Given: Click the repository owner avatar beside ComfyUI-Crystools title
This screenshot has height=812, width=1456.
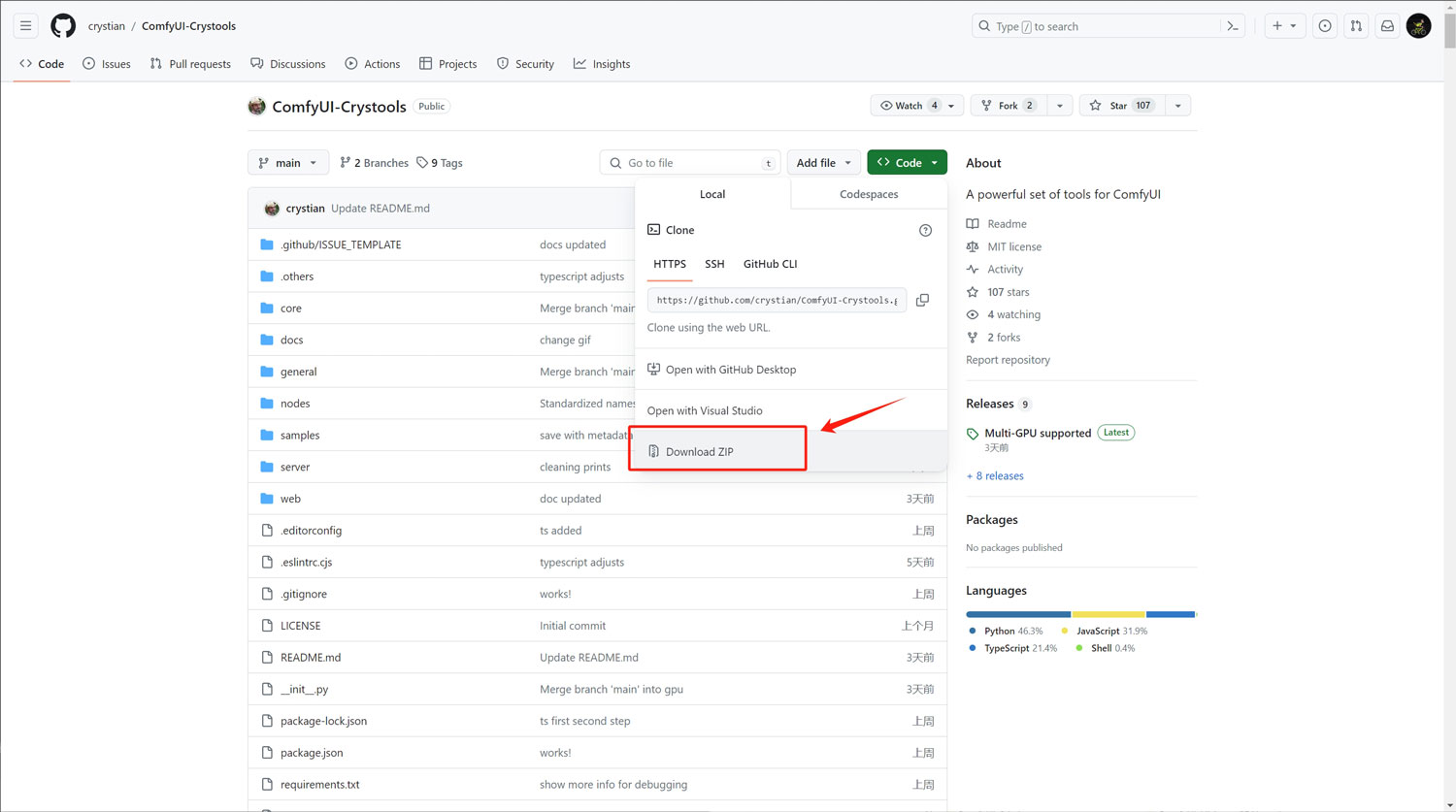Looking at the screenshot, I should click(x=257, y=107).
